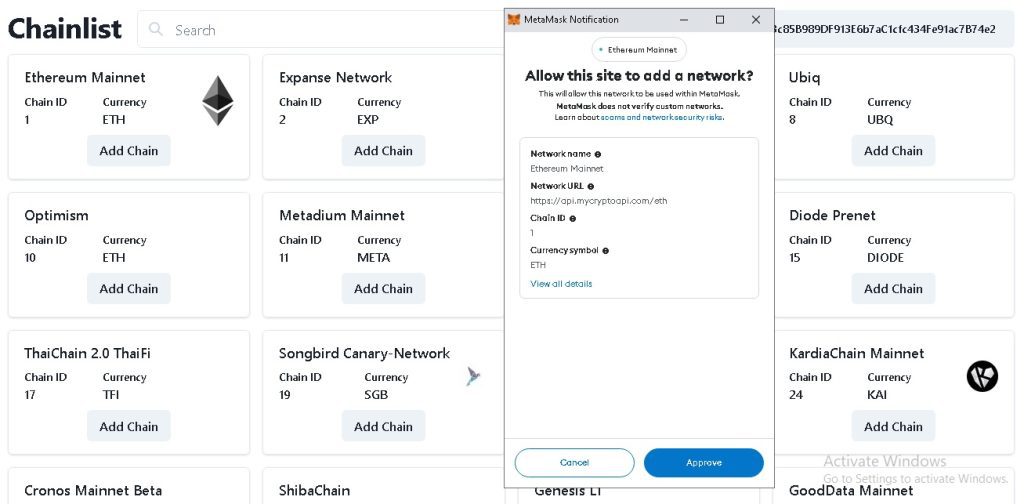This screenshot has width=1024, height=504.
Task: Click the Ethereum diamond logo
Action: click(217, 101)
